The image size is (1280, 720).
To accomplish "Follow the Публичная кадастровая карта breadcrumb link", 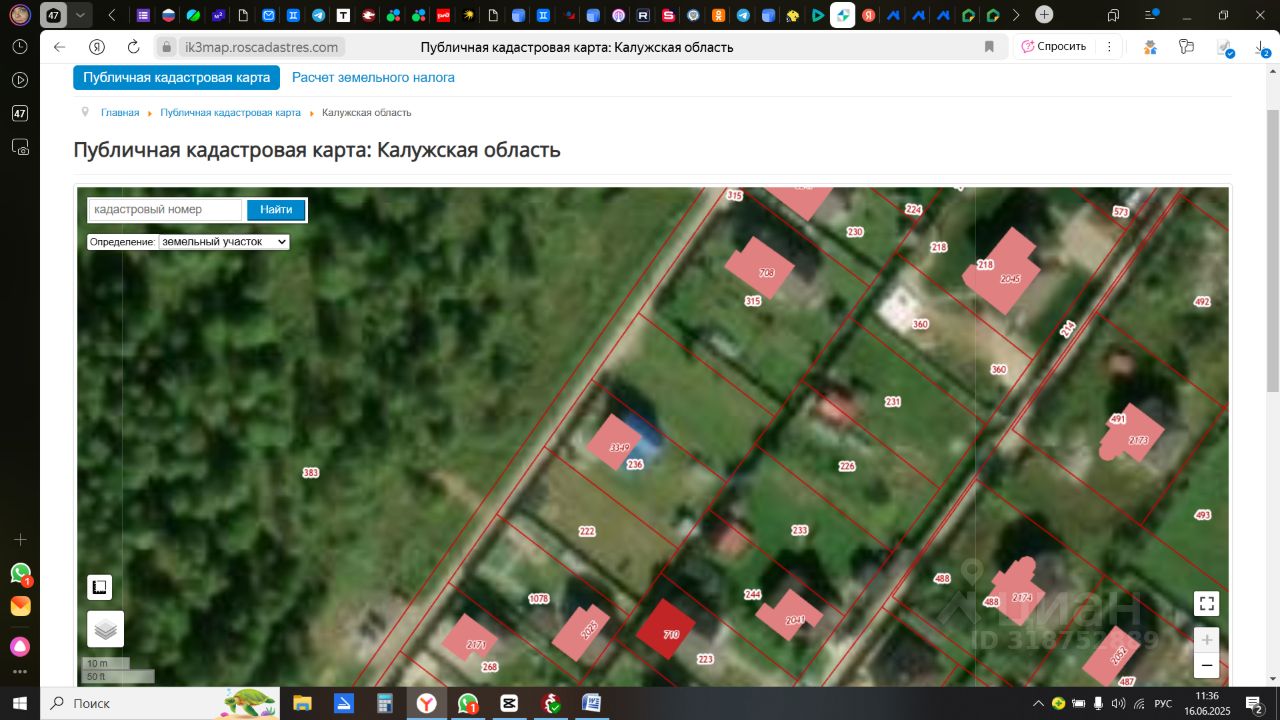I will pyautogui.click(x=230, y=113).
